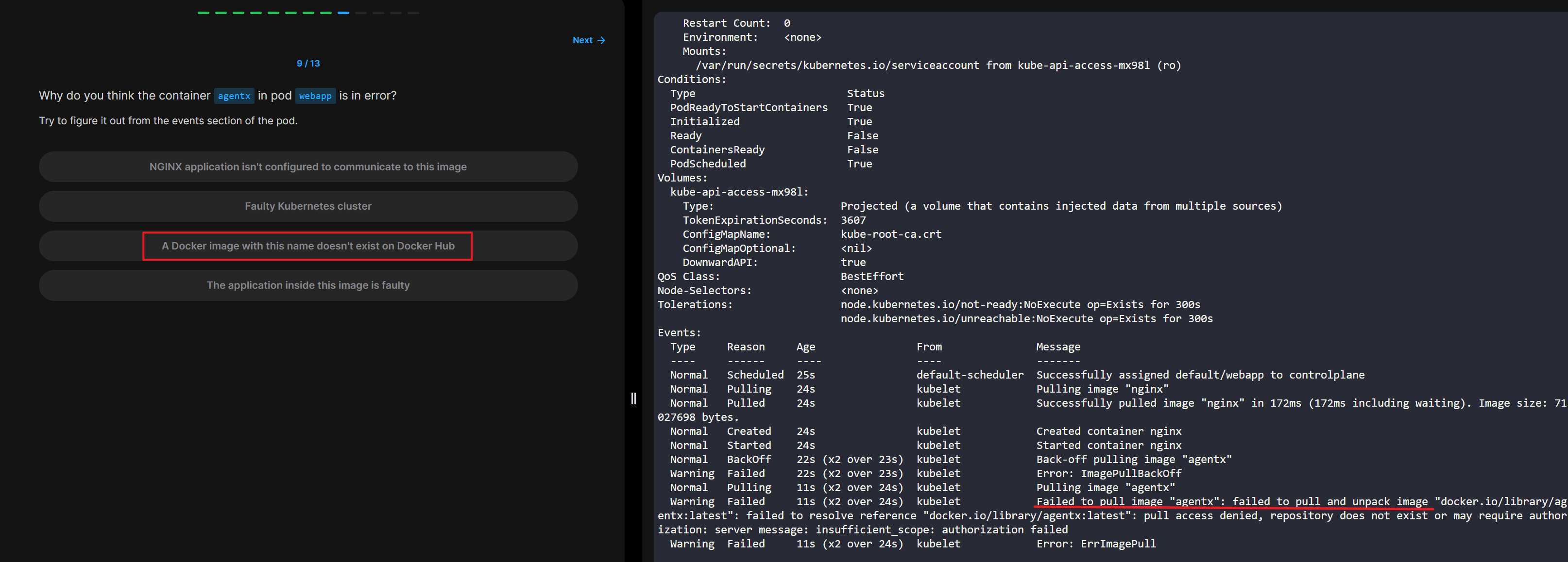
Task: Click the eighth green progress segment
Action: 325,13
